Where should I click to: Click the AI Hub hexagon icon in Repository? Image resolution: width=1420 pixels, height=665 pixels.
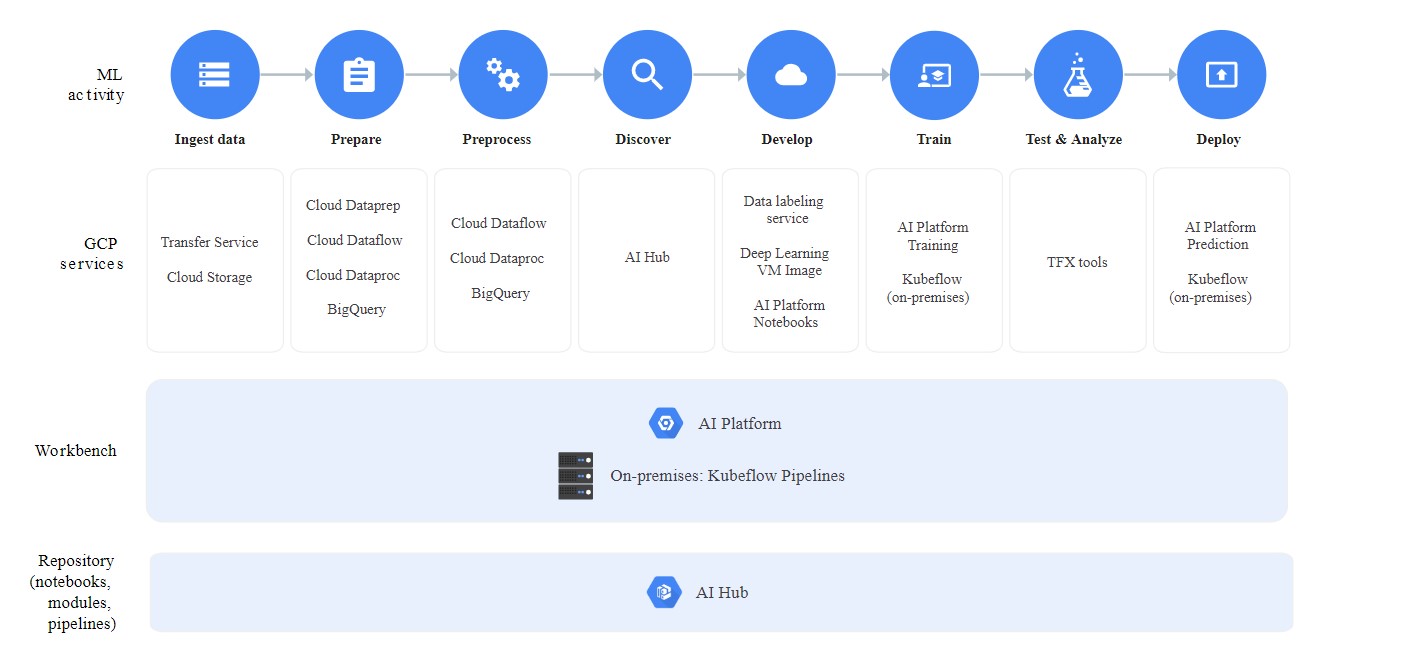point(664,592)
